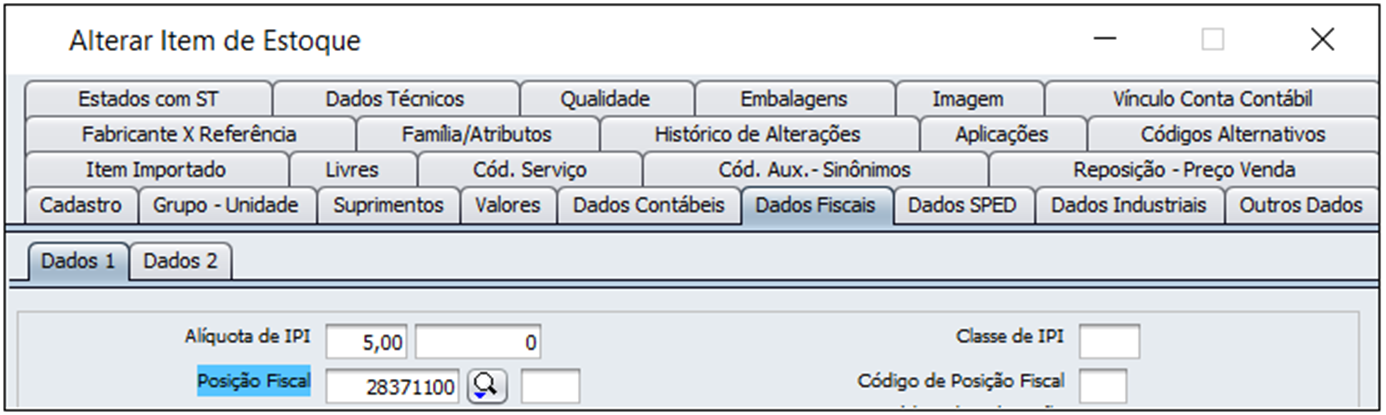This screenshot has height=415, width=1386.
Task: Open the Códigos Alternativos tab
Action: 1232,134
